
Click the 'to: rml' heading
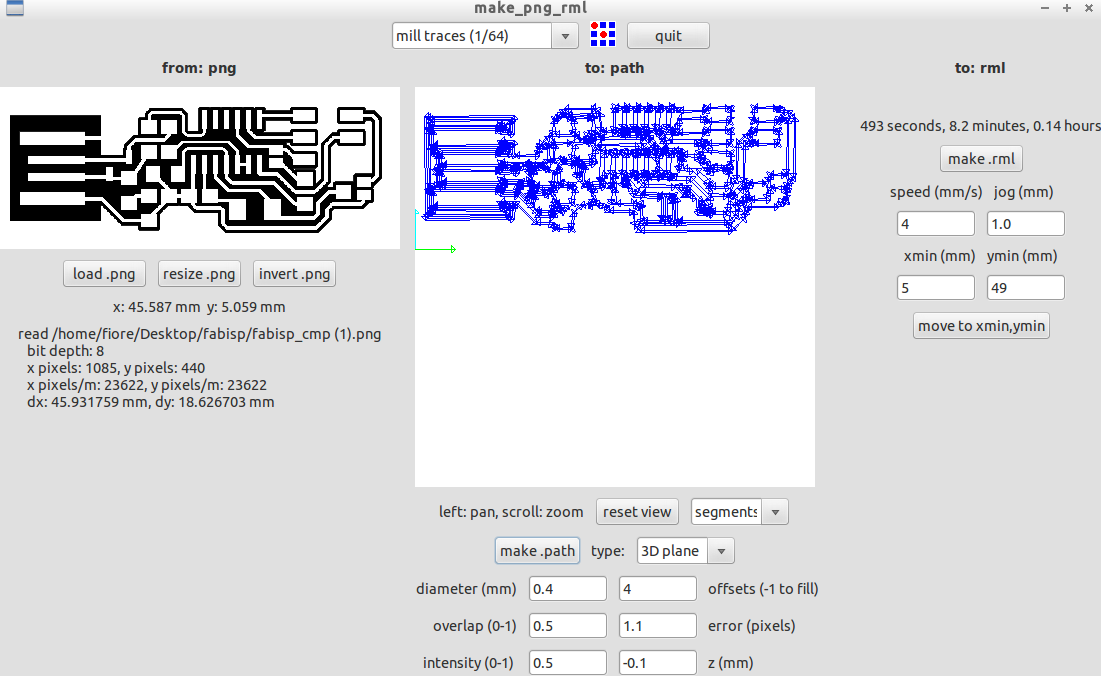(x=980, y=68)
